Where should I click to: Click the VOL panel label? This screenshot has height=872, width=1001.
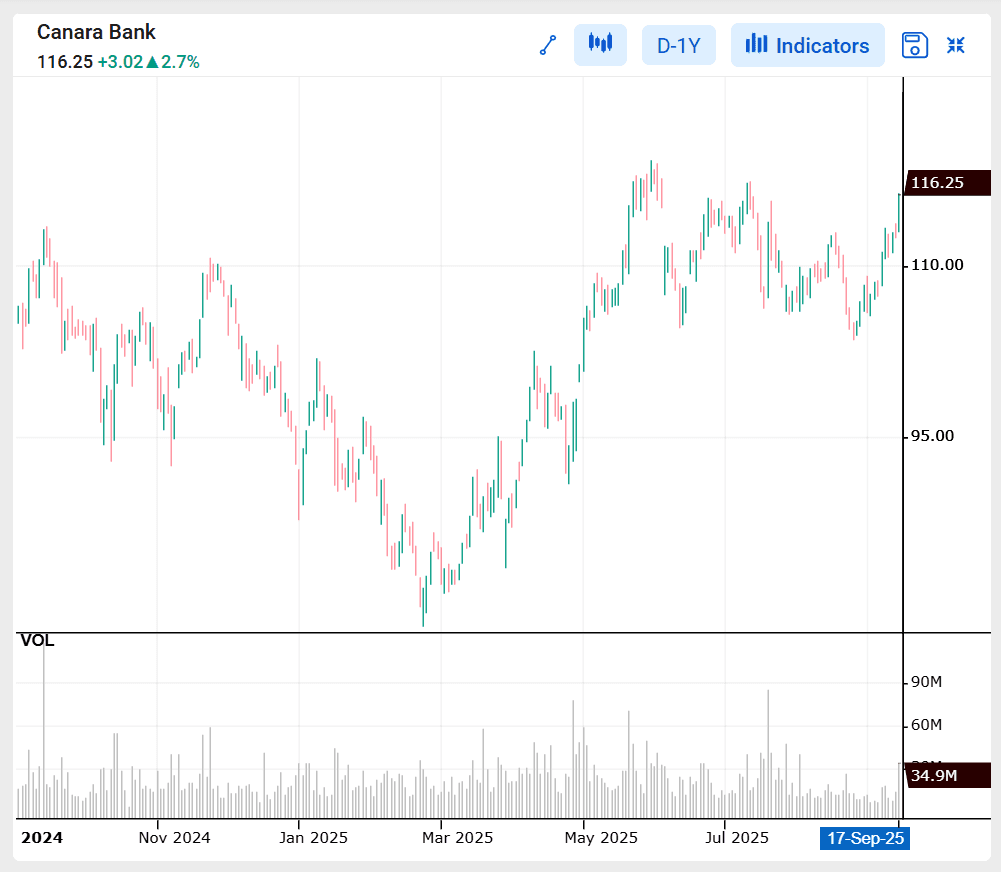coord(37,640)
